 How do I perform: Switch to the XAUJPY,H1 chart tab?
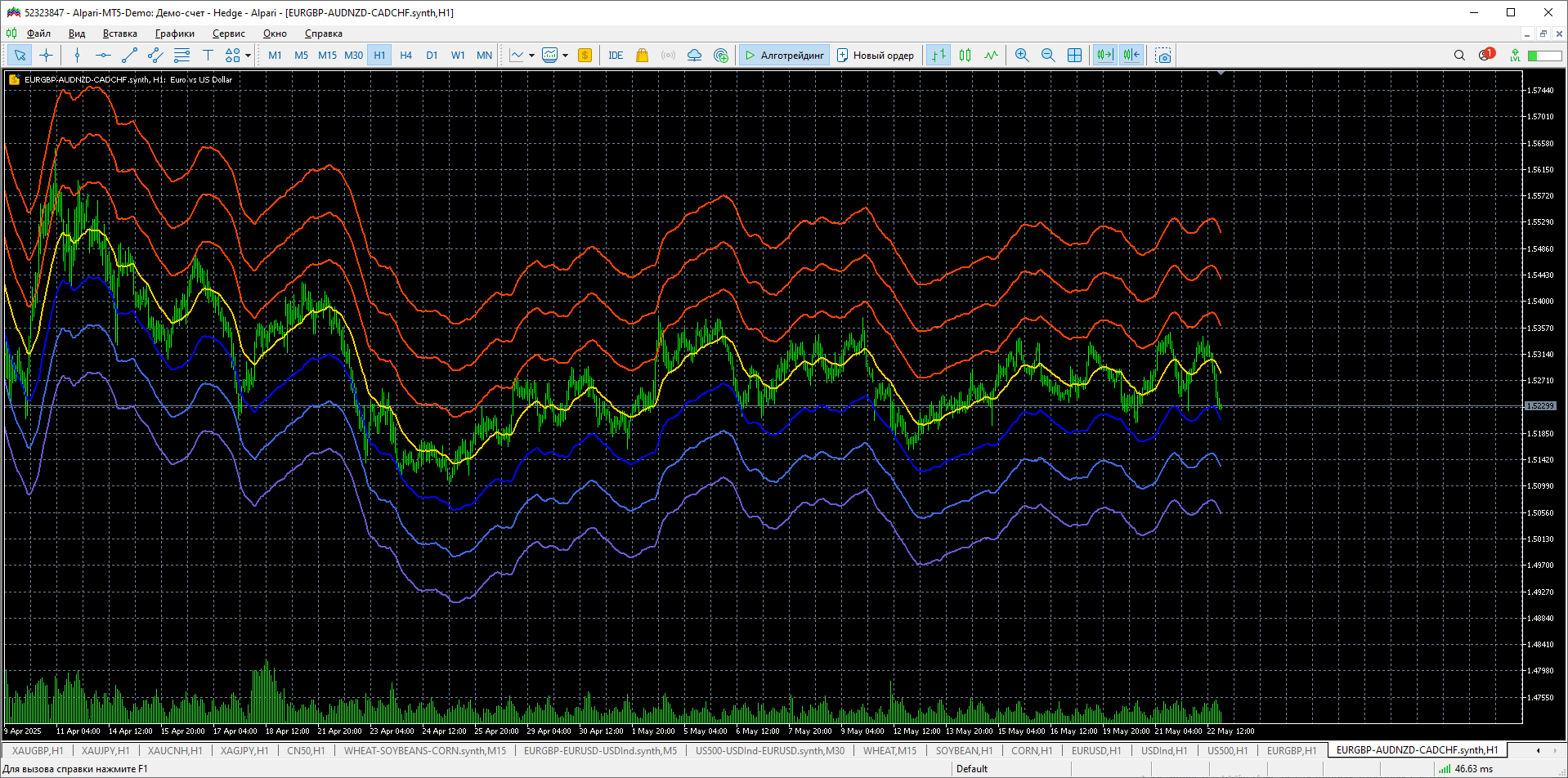tap(105, 750)
